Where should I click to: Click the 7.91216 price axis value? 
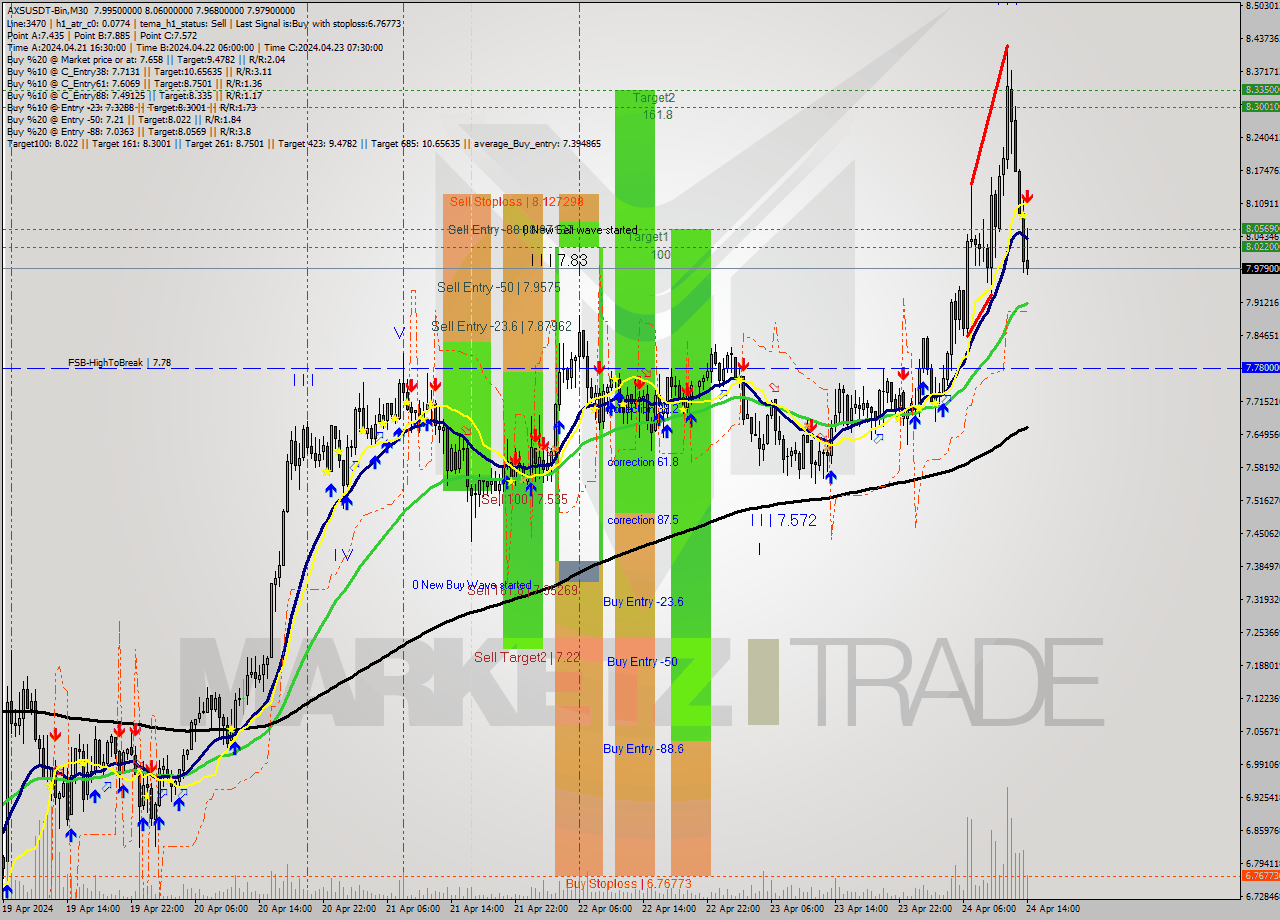coord(1262,302)
